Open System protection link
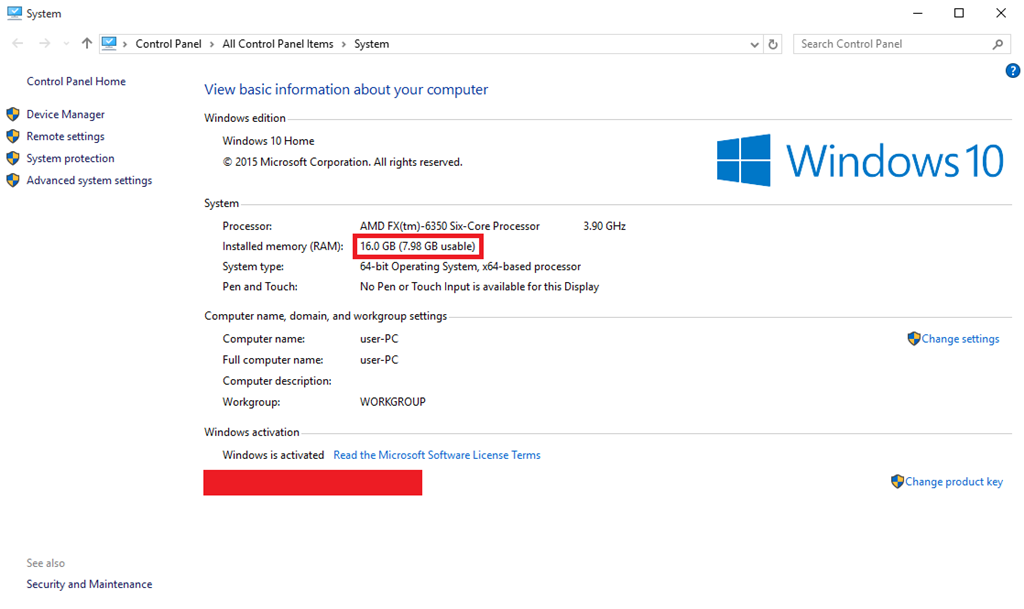The image size is (1024, 609). [70, 159]
